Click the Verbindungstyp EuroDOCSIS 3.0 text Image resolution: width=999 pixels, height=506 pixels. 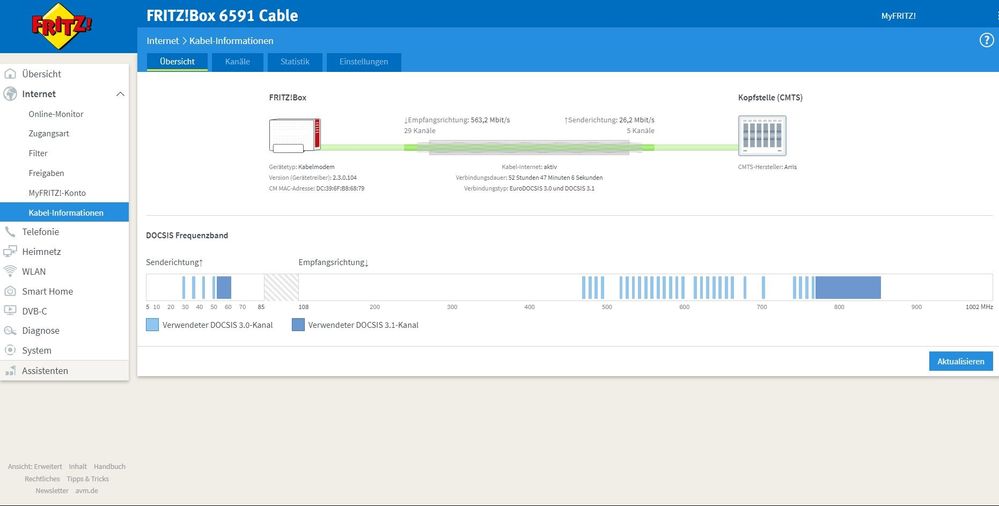tap(529, 189)
